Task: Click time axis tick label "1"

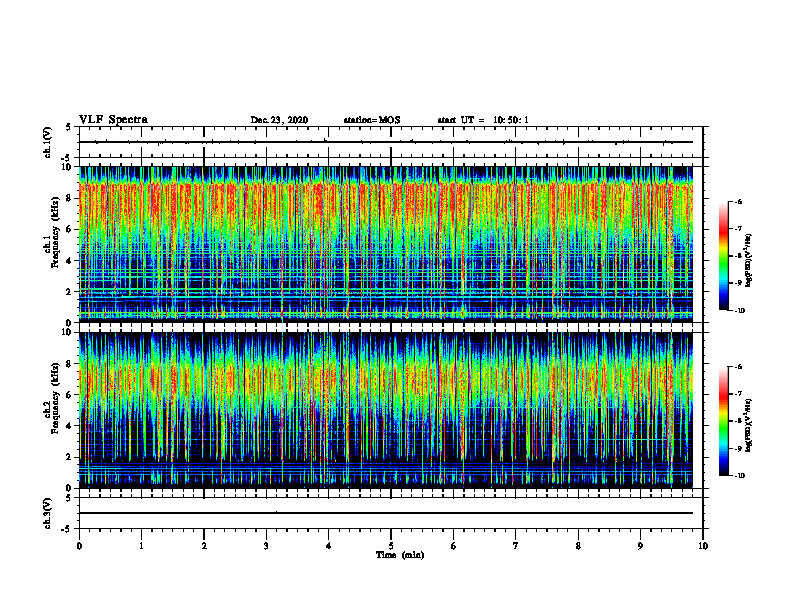Action: click(141, 546)
